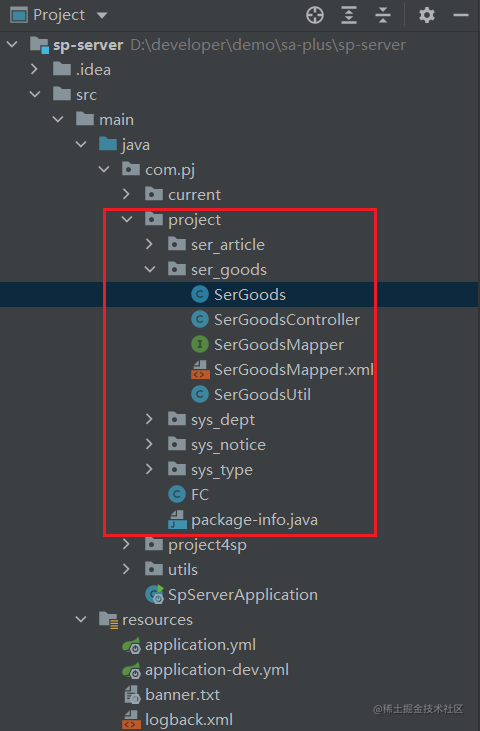The height and width of the screenshot is (731, 480).
Task: Collapse the src folder
Action: coord(35,94)
